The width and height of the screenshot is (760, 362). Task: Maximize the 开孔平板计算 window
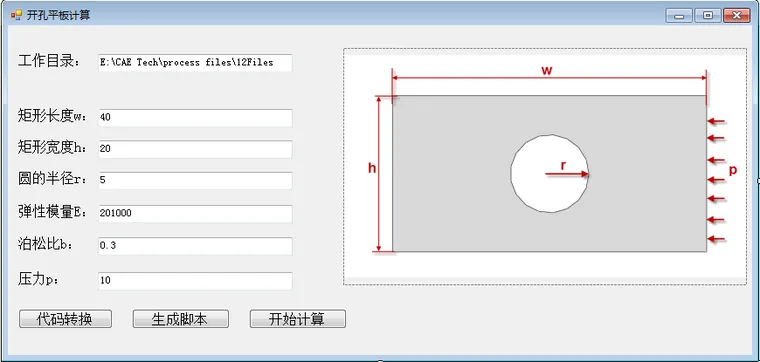708,16
